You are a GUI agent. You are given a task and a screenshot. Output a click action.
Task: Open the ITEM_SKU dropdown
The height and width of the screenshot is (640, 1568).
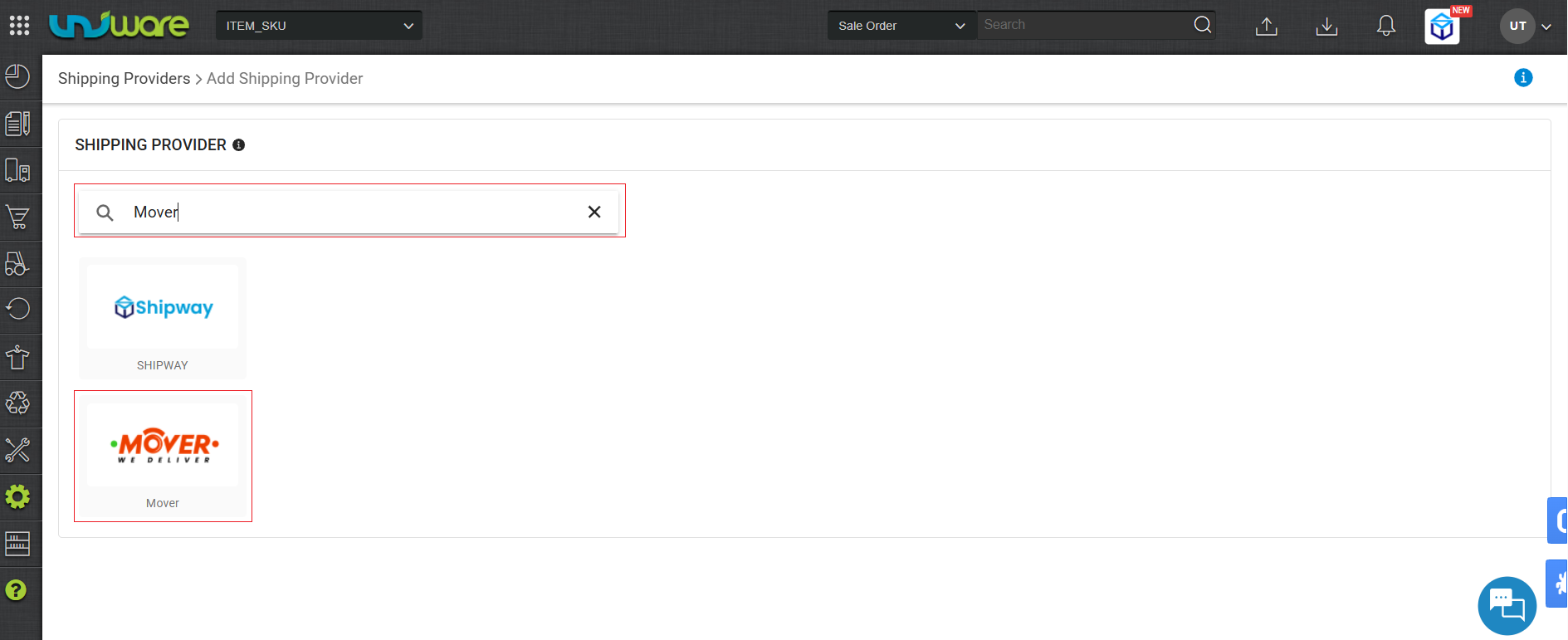pos(319,26)
